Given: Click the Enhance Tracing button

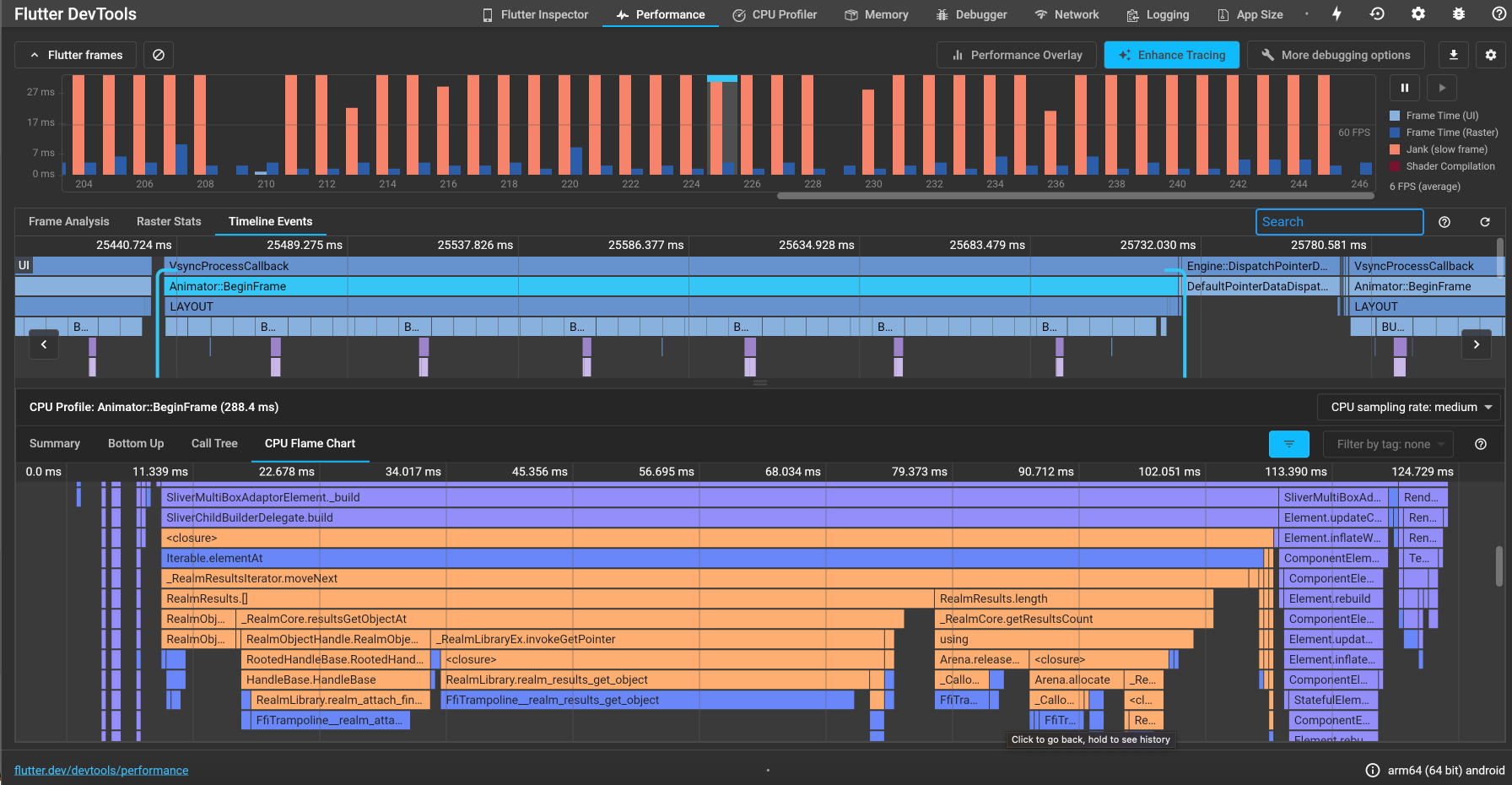Looking at the screenshot, I should pos(1172,55).
